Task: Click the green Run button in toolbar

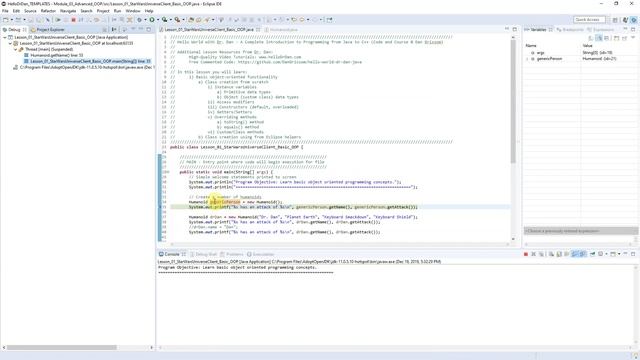Action: [152, 20]
